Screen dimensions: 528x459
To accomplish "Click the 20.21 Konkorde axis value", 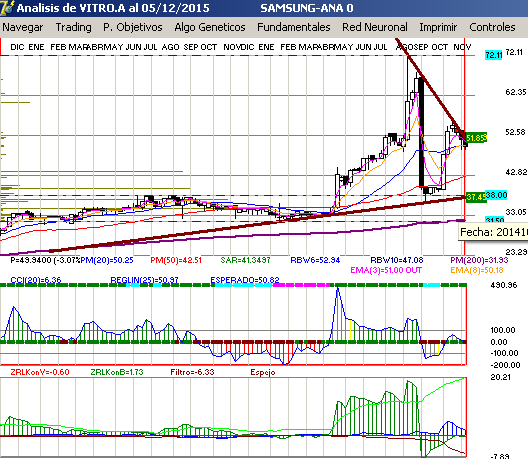I will (x=500, y=377).
